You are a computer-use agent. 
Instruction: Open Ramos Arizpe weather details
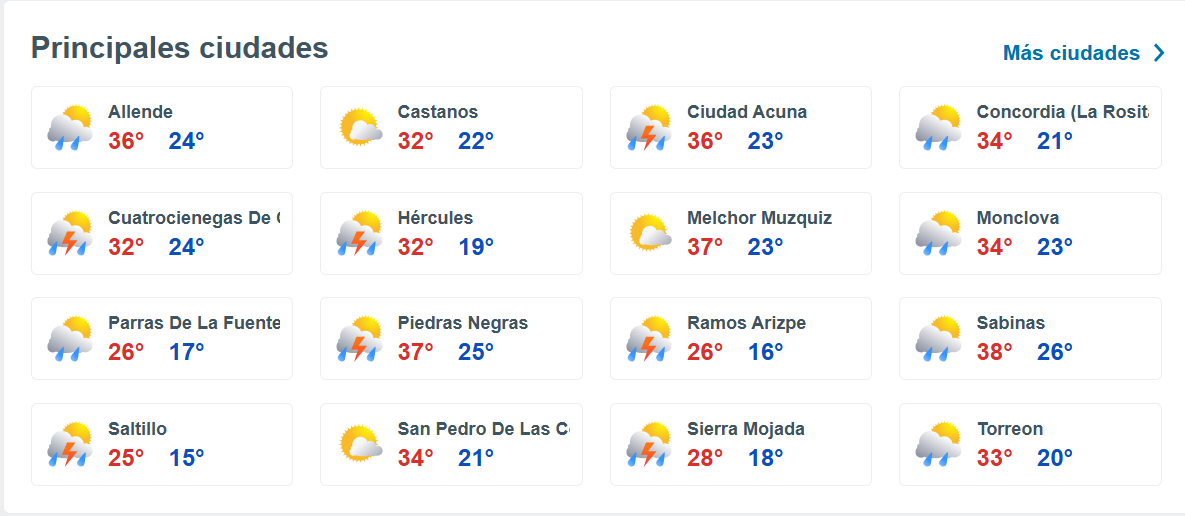coord(746,323)
